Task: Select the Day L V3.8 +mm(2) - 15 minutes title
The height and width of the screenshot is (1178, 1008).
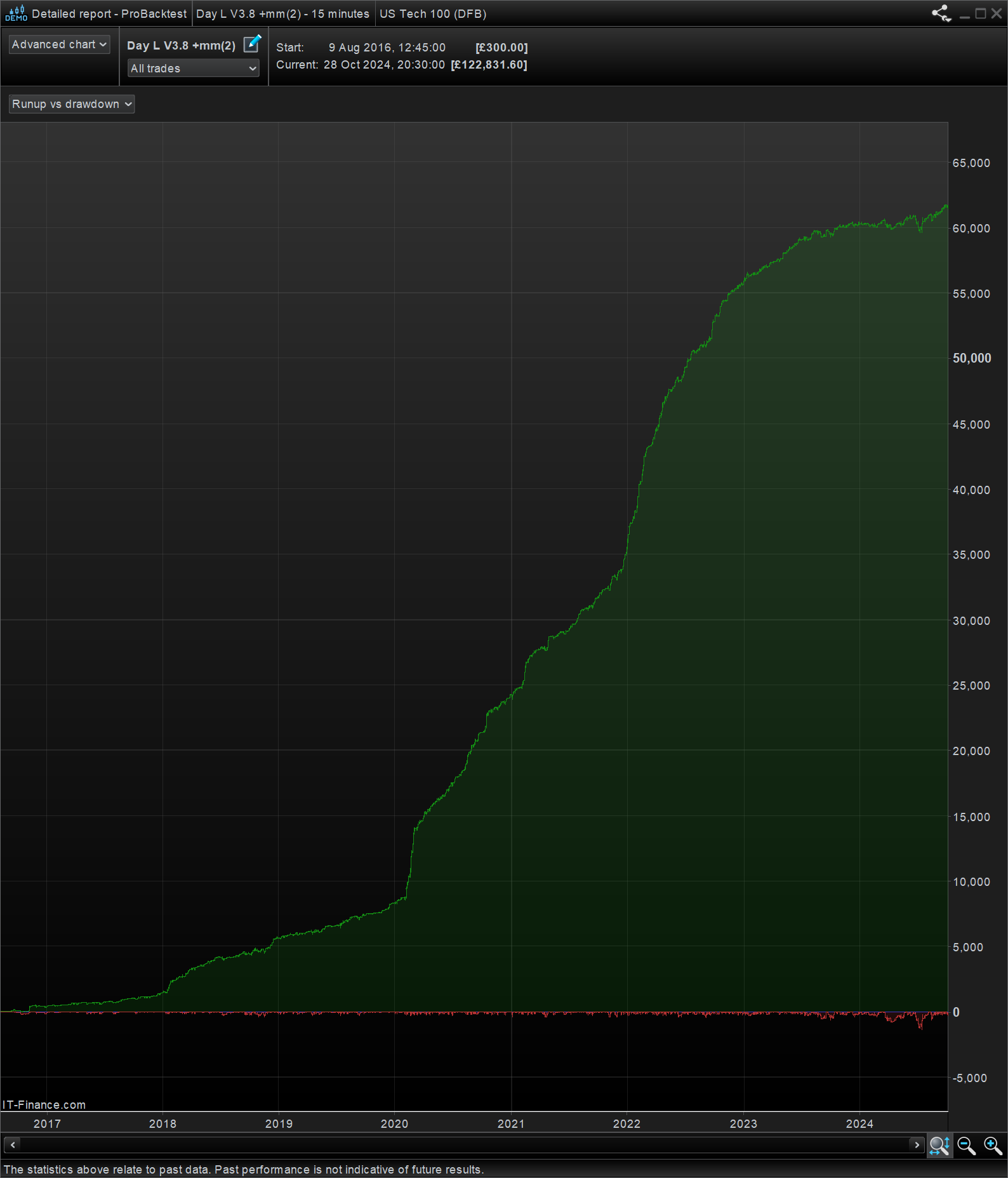Action: 282,14
